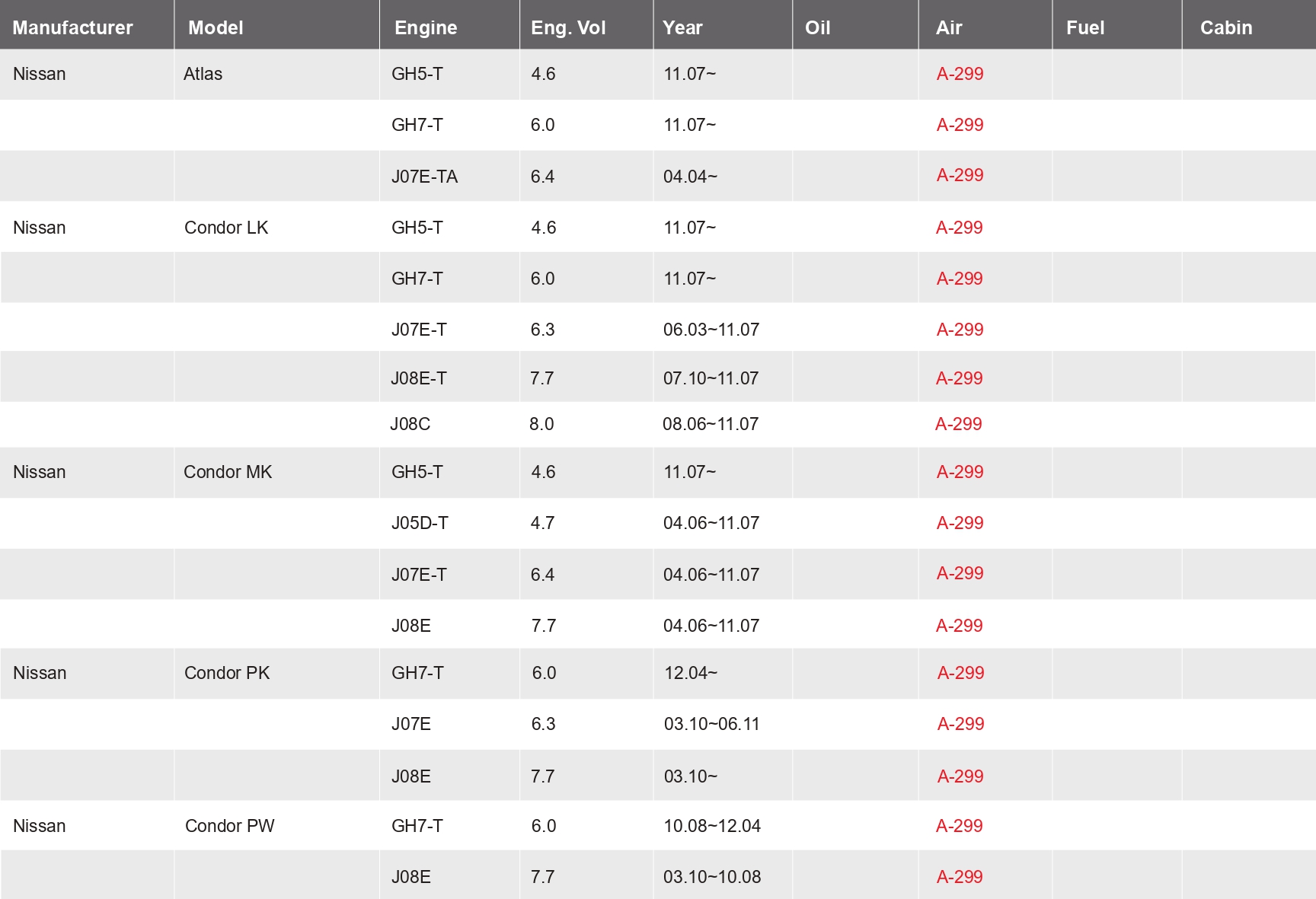Open A-299 link in J08C row

pos(958,424)
